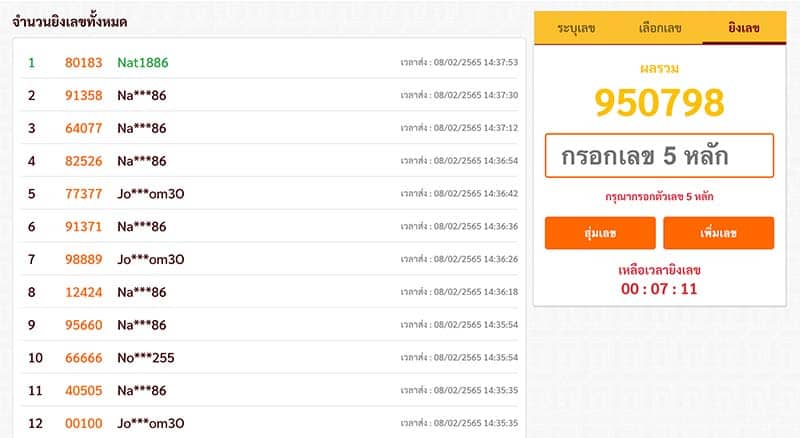Select number 80183 in row 1
Viewport: 800px width, 438px height.
coord(84,63)
